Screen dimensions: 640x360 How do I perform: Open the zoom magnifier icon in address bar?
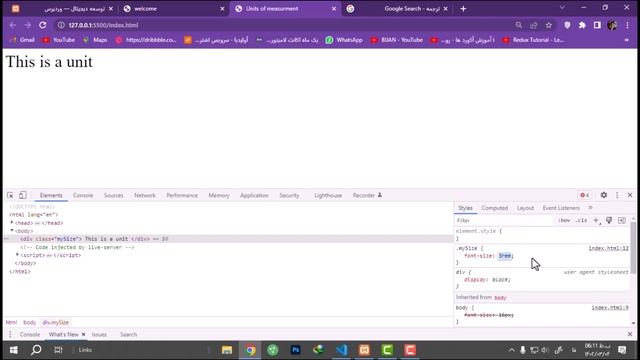click(518, 25)
